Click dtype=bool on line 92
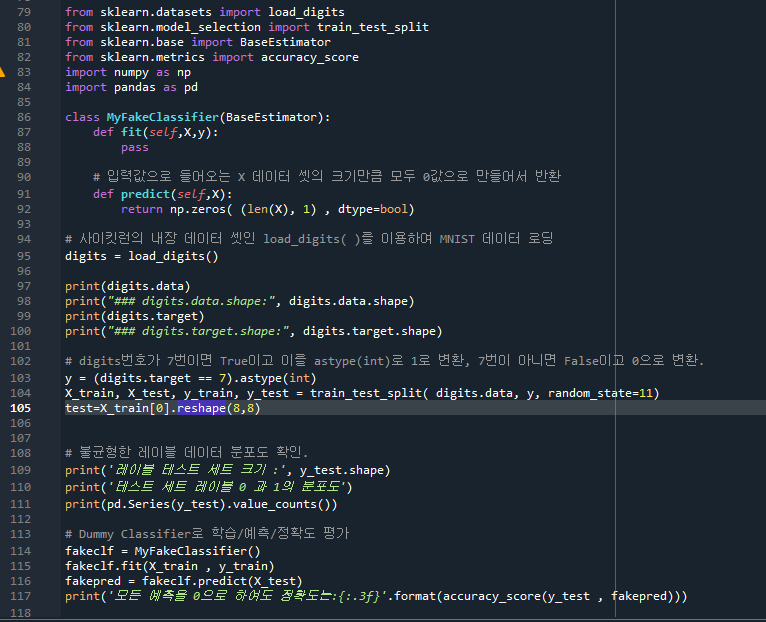Screen dimensions: 766x622 [x=373, y=210]
